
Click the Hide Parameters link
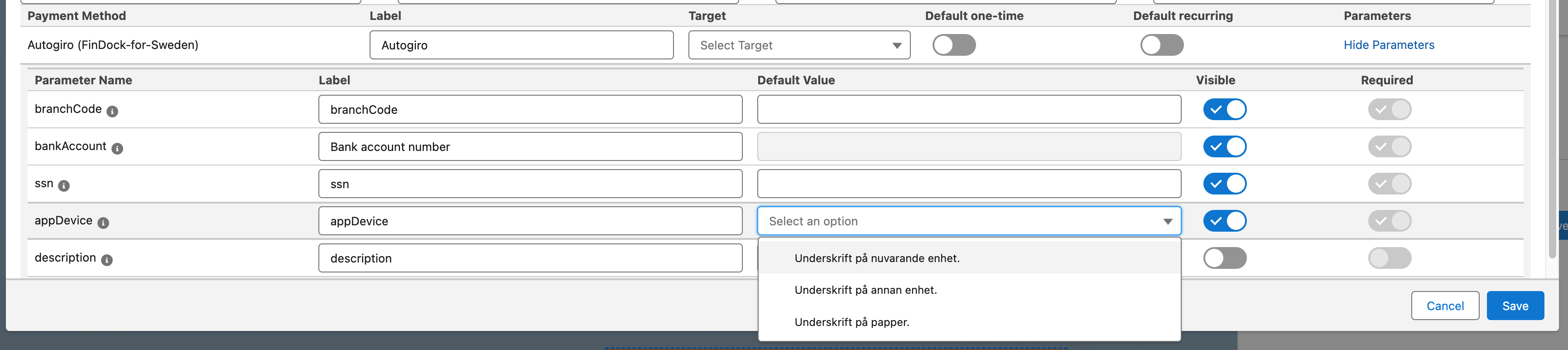coord(1389,45)
